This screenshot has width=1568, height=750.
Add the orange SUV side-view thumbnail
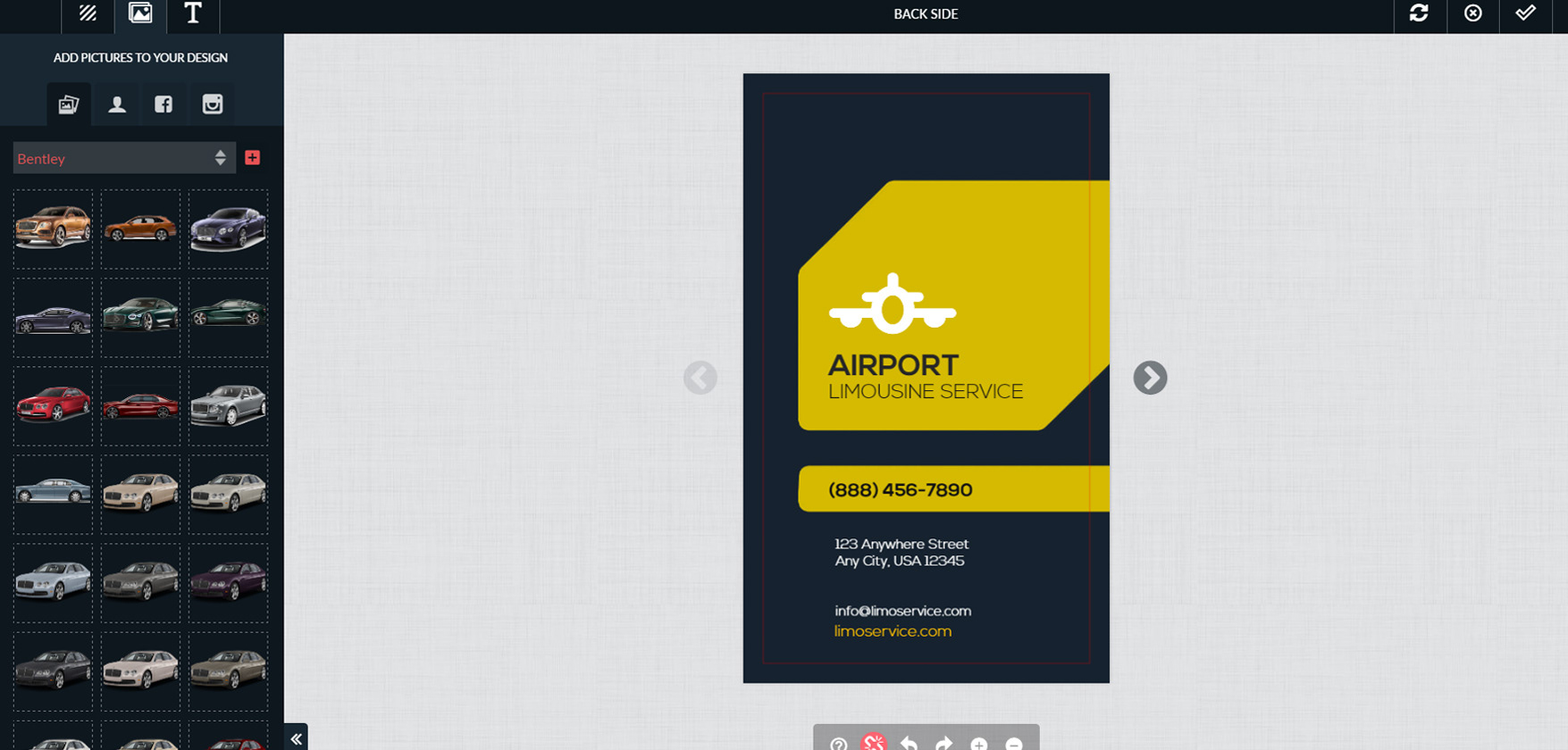tap(140, 229)
